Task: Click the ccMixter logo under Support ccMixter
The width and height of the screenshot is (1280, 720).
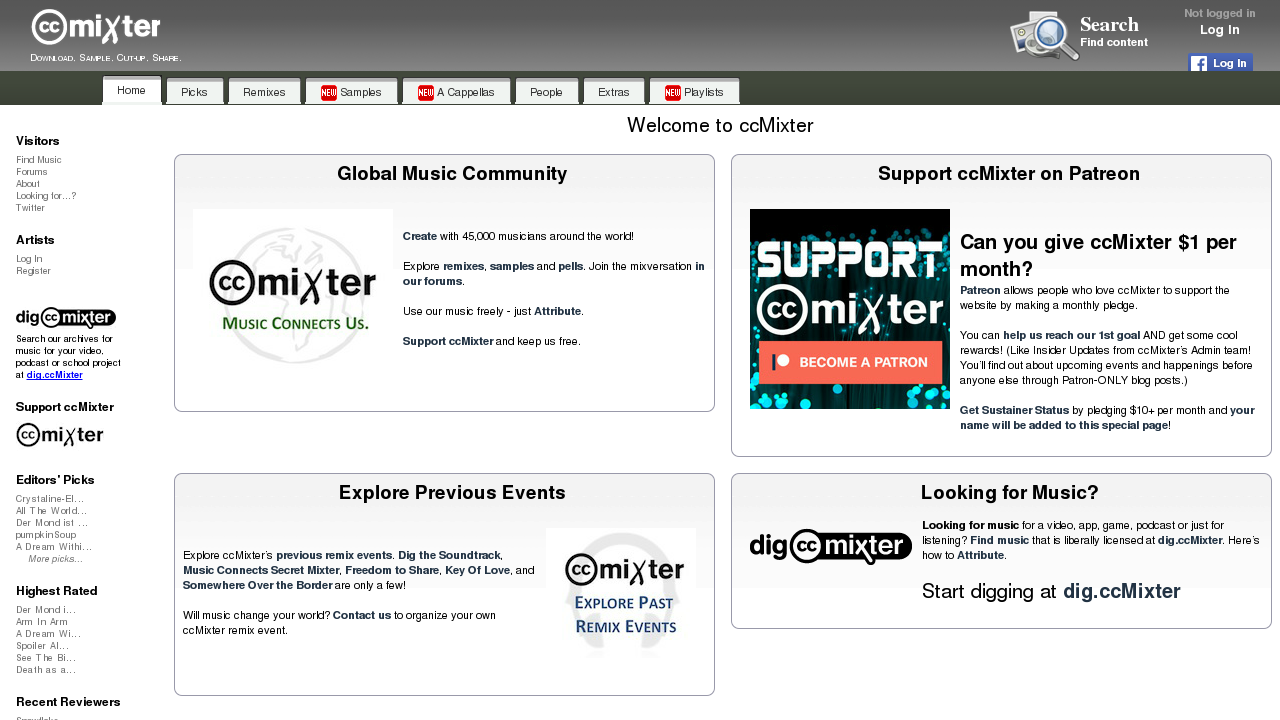Action: click(60, 435)
